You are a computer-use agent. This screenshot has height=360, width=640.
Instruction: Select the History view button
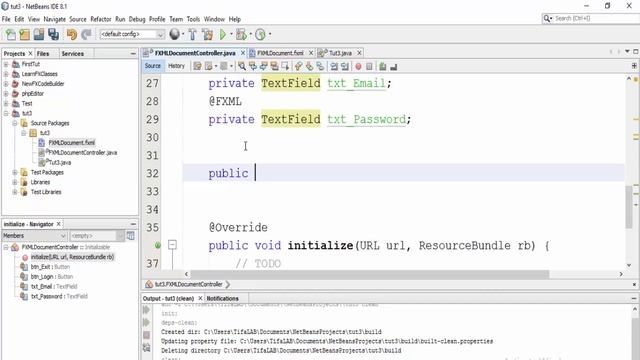click(x=176, y=66)
